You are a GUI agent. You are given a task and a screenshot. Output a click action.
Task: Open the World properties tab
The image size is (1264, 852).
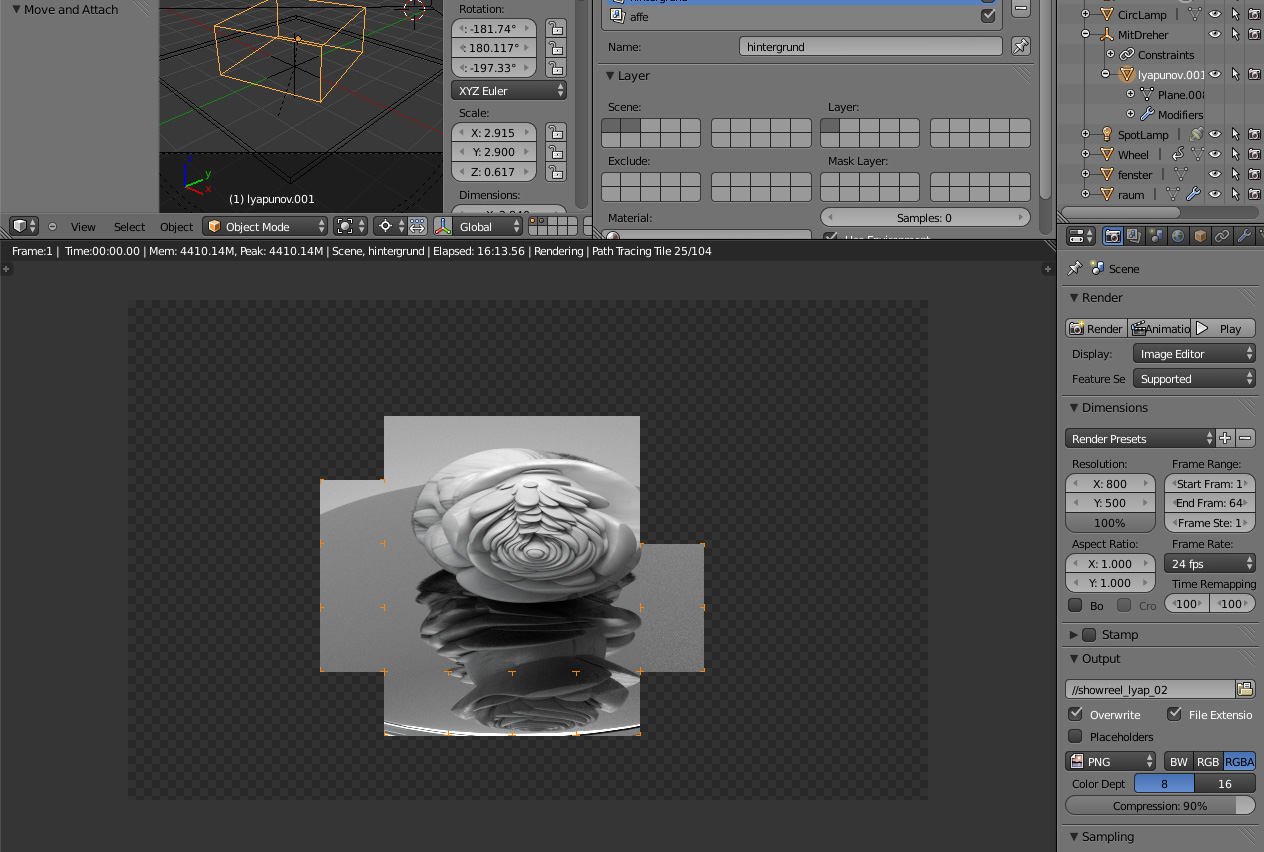[1178, 236]
